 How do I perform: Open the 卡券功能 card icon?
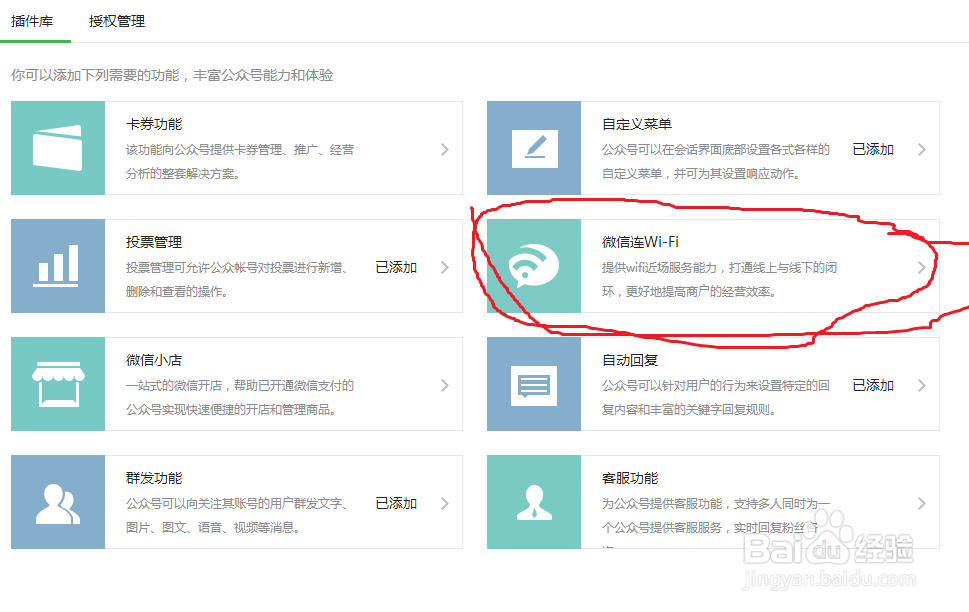[x=57, y=148]
